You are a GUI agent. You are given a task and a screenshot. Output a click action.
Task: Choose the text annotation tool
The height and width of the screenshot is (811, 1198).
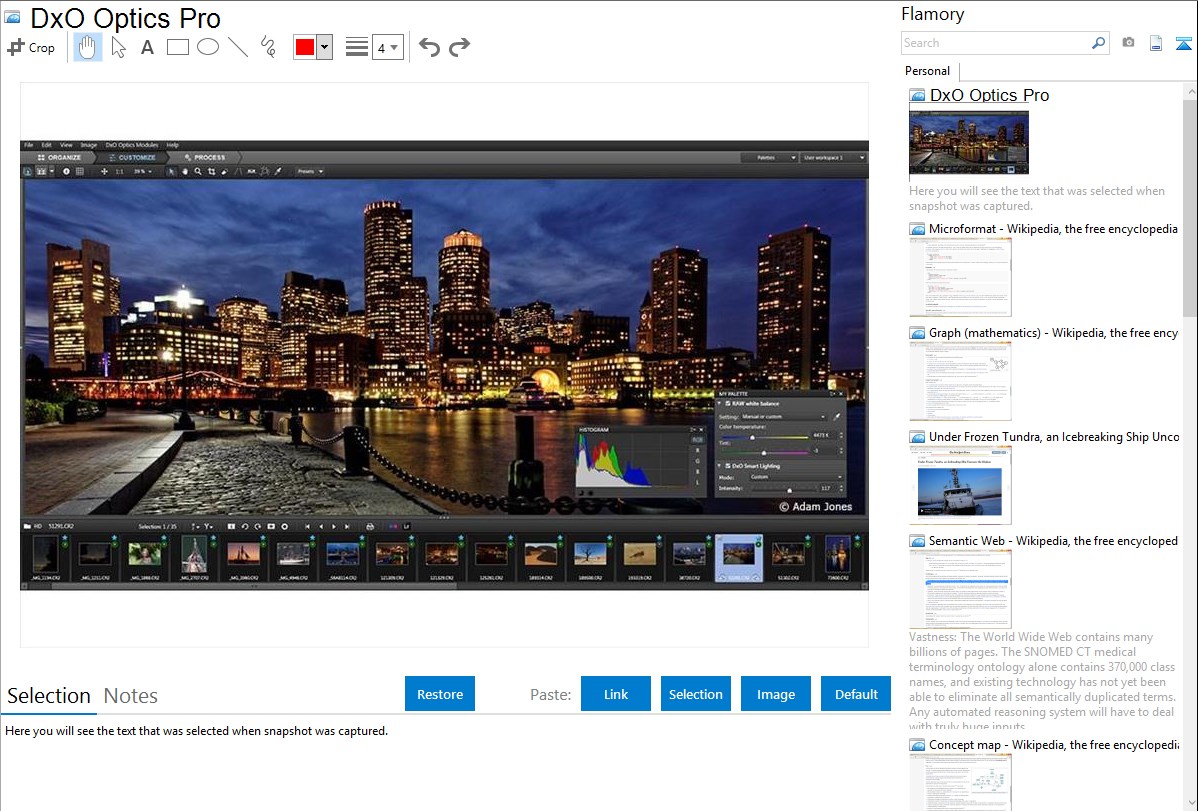(147, 47)
